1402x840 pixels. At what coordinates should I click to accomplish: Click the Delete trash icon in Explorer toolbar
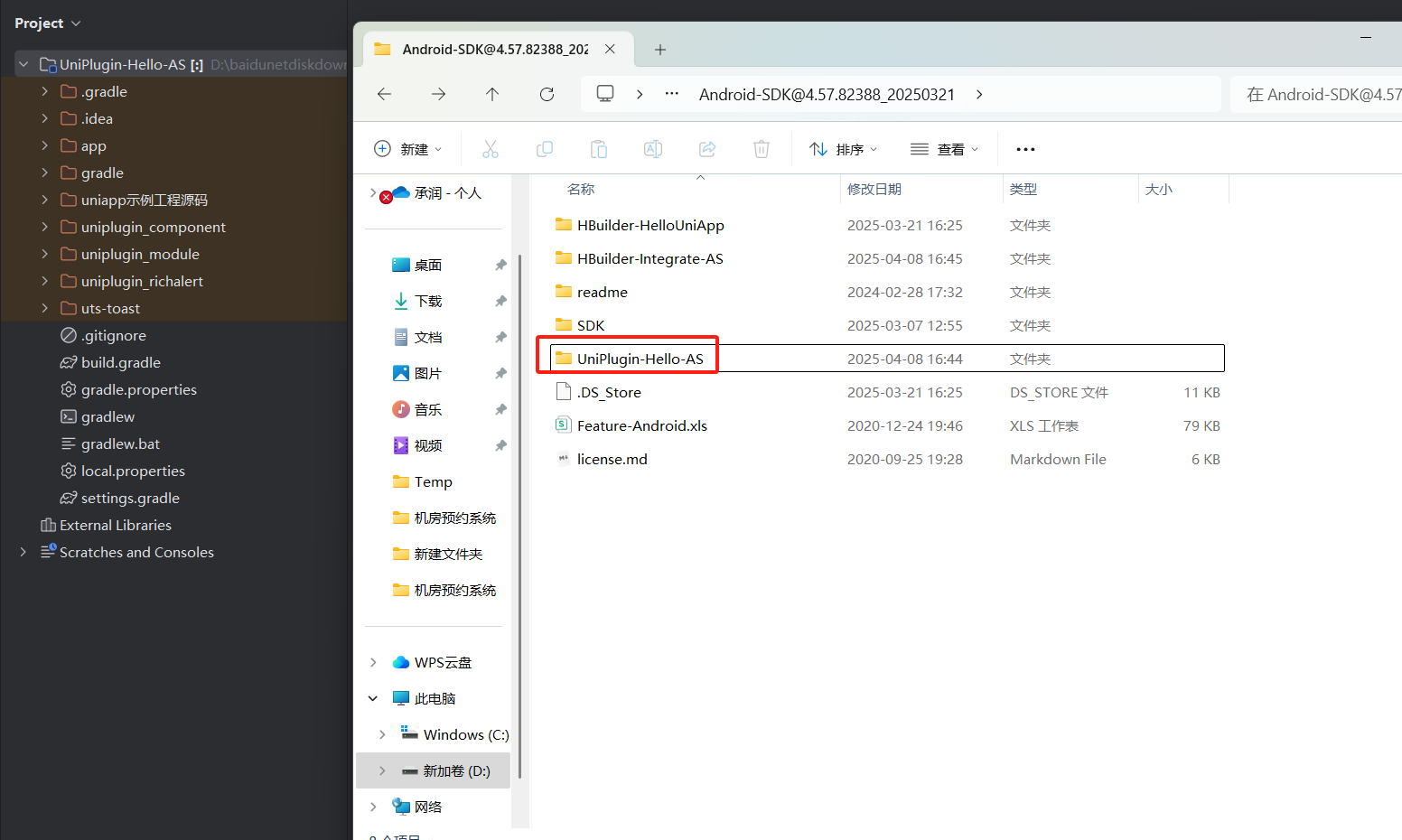coord(762,149)
